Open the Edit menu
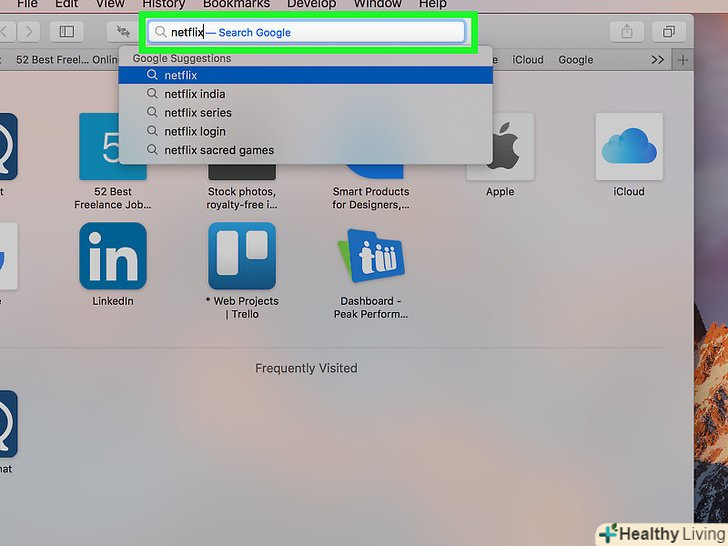The width and height of the screenshot is (728, 546). (x=66, y=4)
